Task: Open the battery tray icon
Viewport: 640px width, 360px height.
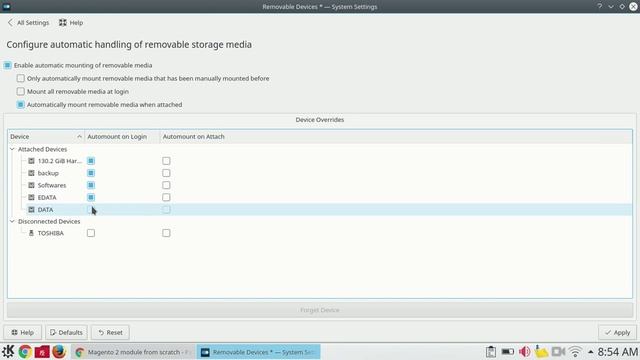Action: point(508,352)
